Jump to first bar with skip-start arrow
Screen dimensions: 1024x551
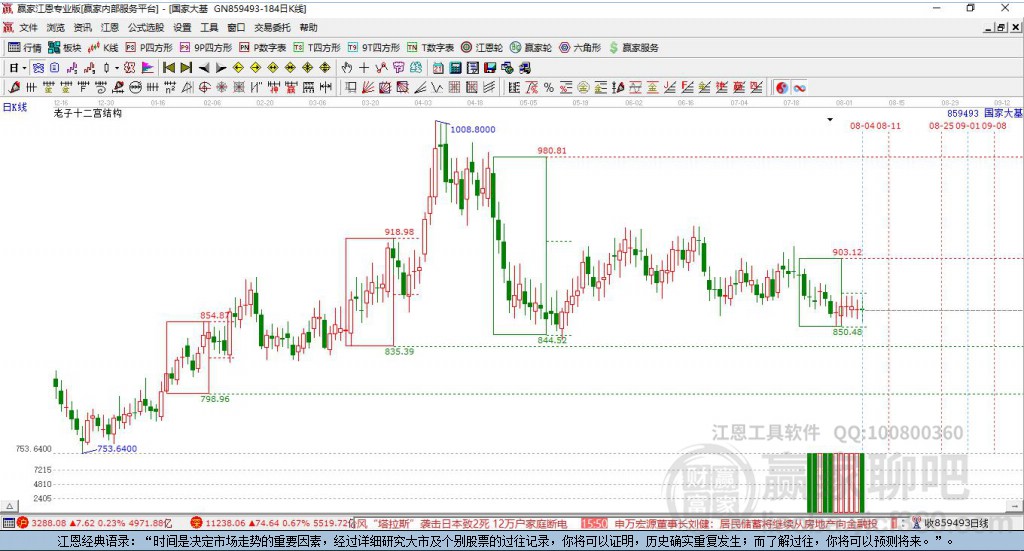168,68
